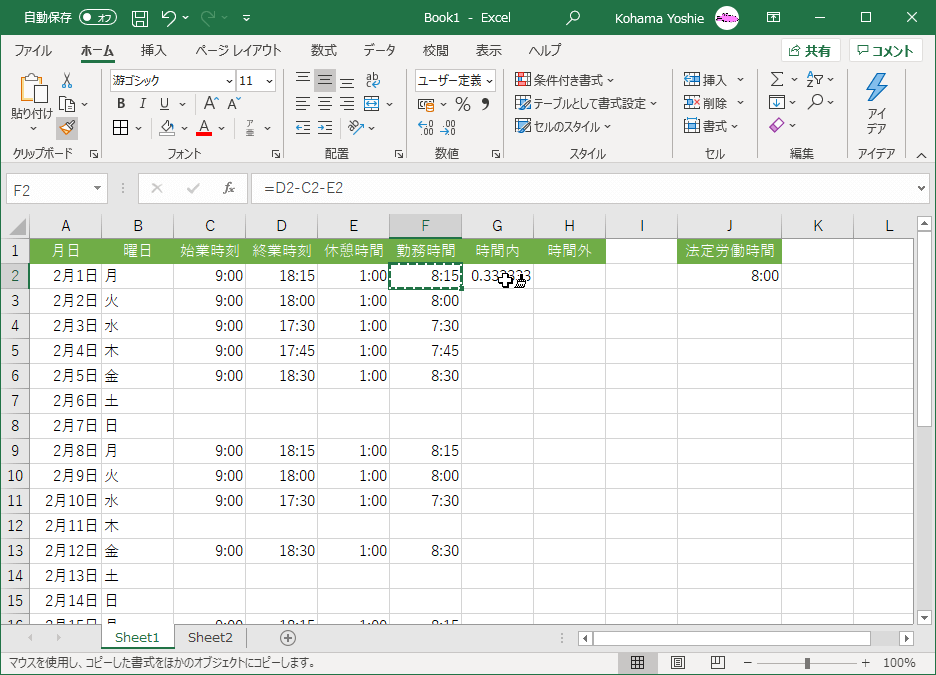Click the Decrease Decimal icon
936x675 pixels.
(x=448, y=127)
